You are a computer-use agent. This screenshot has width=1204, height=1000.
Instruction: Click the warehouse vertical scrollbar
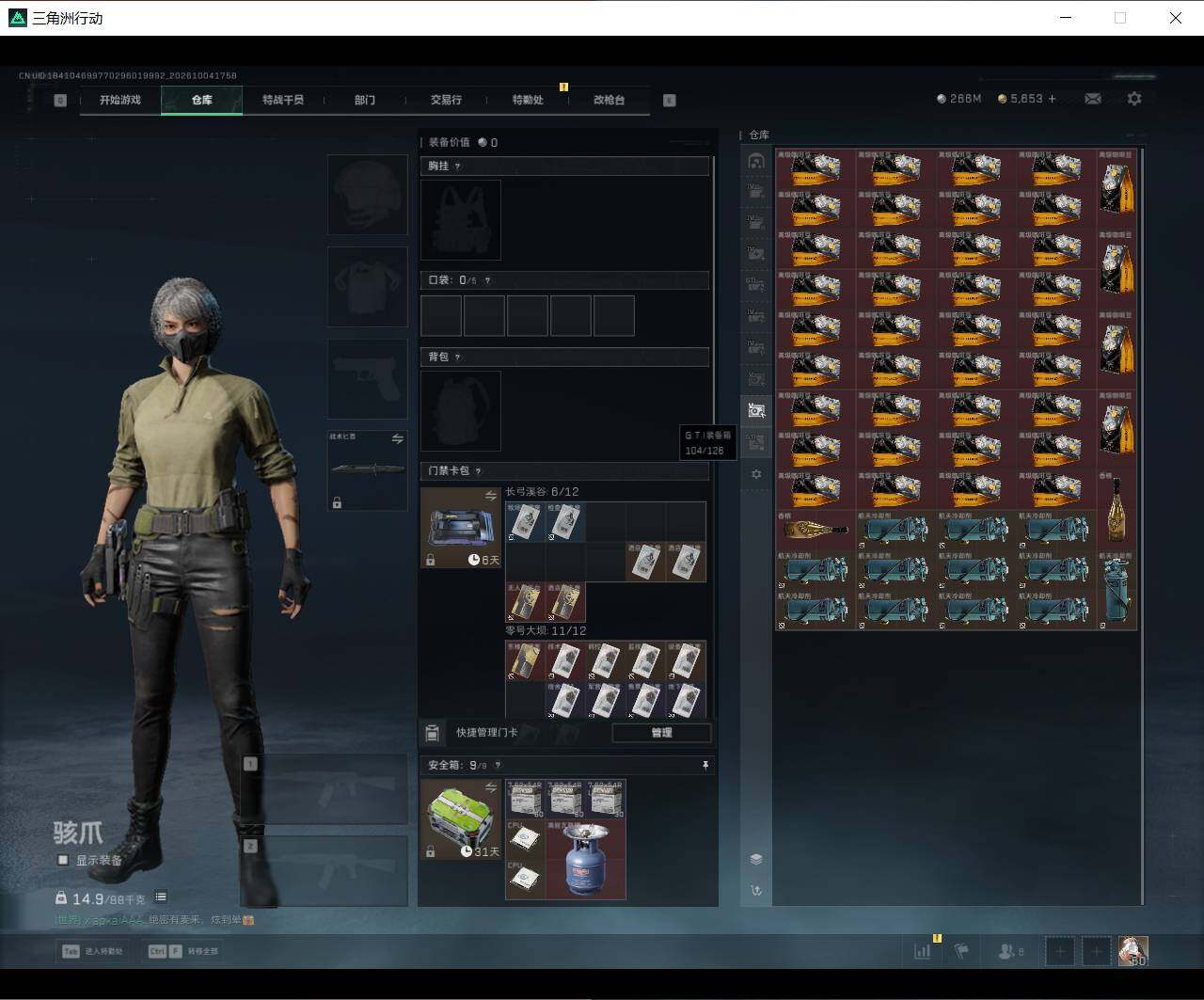point(1143,525)
